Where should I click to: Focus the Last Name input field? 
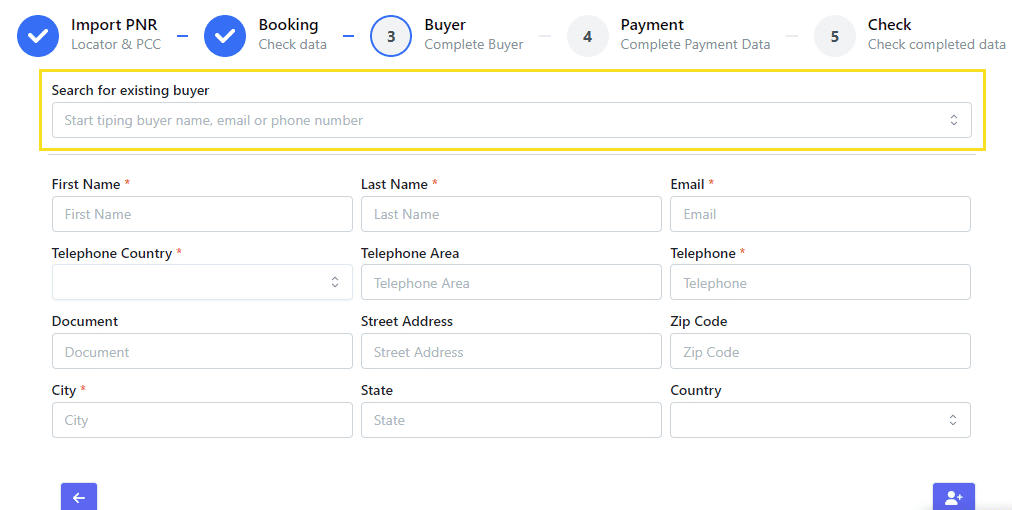coord(511,214)
